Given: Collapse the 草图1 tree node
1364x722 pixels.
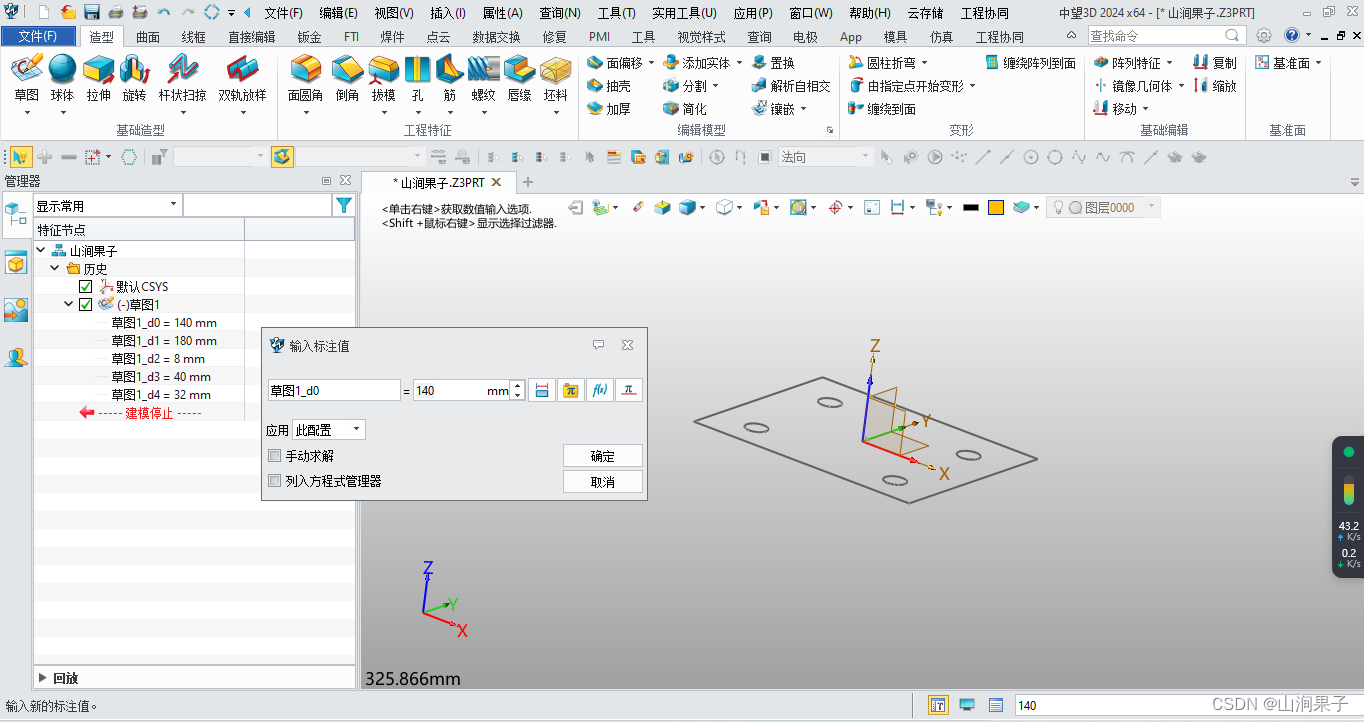Looking at the screenshot, I should [x=68, y=305].
